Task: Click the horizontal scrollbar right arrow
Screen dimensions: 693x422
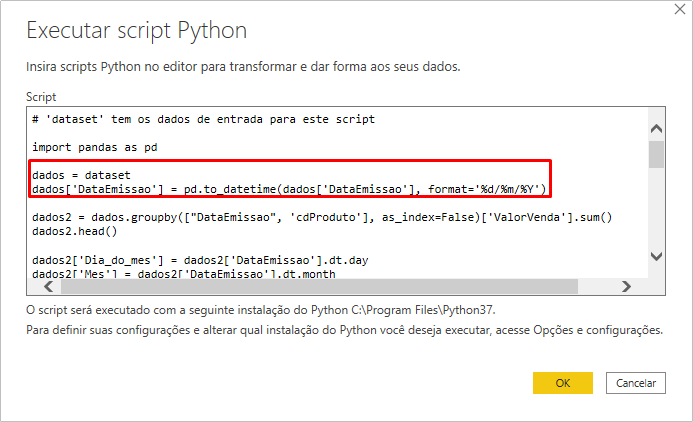Action: [627, 286]
